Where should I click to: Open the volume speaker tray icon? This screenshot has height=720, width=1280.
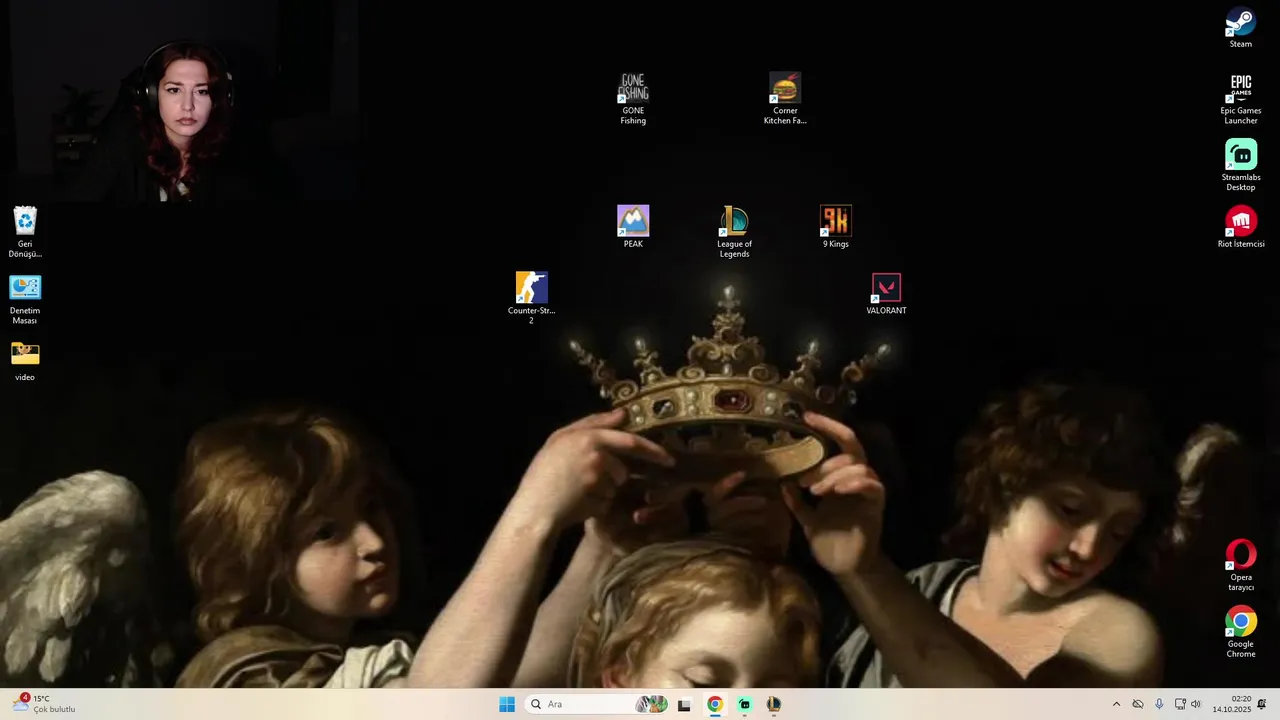1196,704
